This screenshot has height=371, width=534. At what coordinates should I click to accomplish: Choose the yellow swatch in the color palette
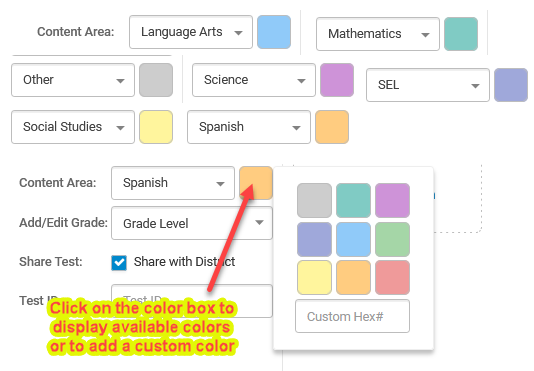[314, 278]
